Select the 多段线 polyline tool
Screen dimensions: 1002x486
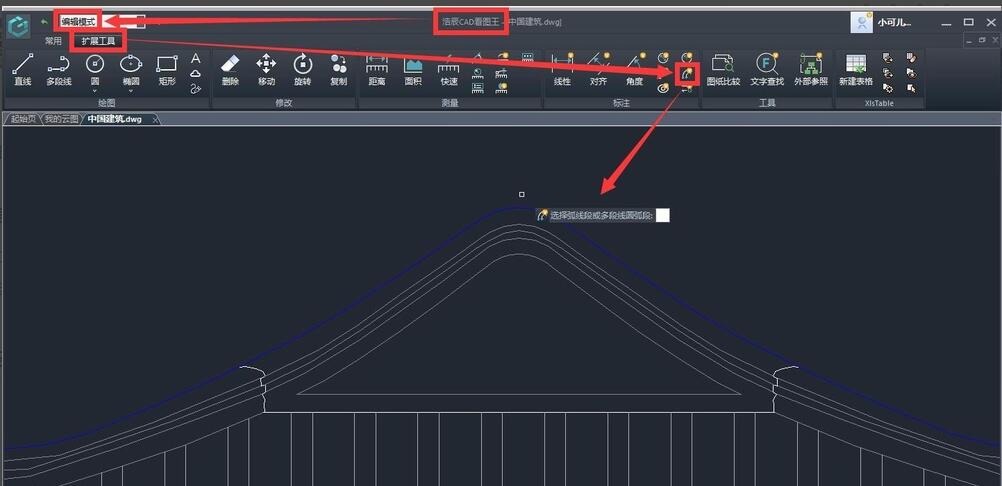tap(59, 68)
